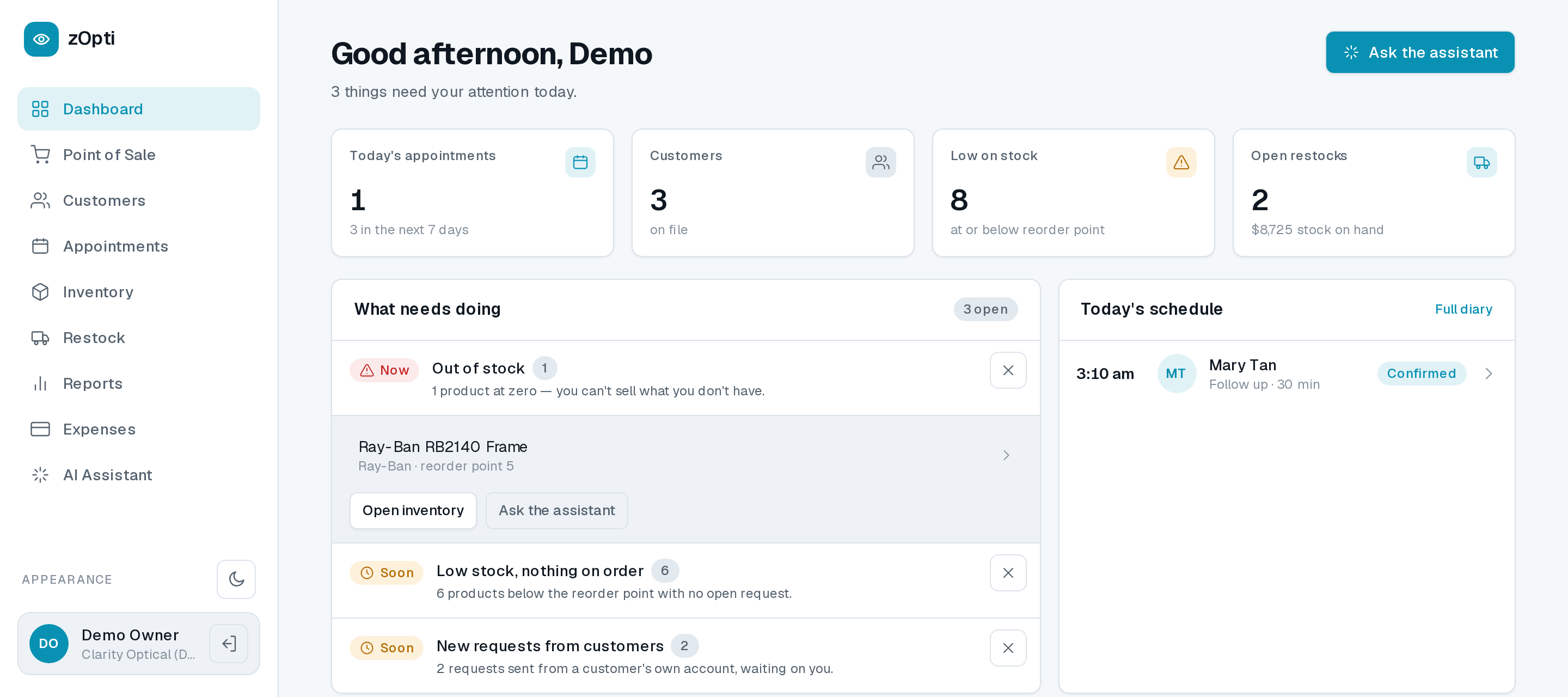The width and height of the screenshot is (1568, 697).
Task: Click the zOpti eye logo icon
Action: 41,39
